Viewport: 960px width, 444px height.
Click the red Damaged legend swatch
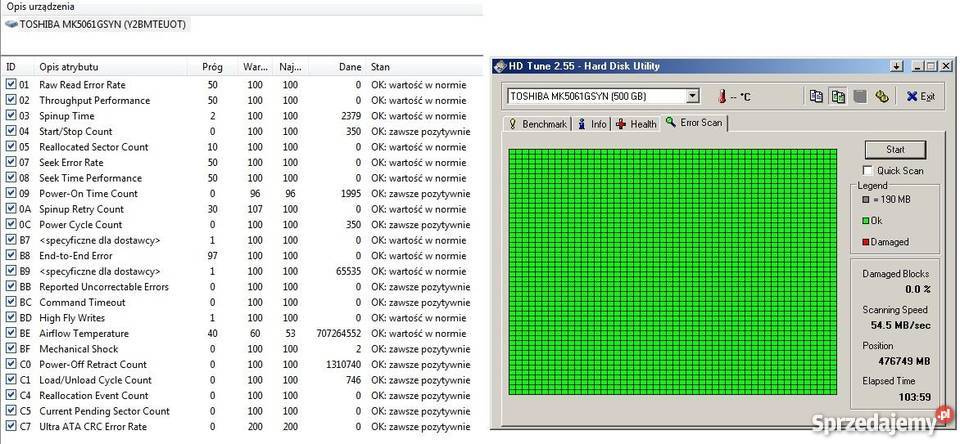pyautogui.click(x=864, y=242)
